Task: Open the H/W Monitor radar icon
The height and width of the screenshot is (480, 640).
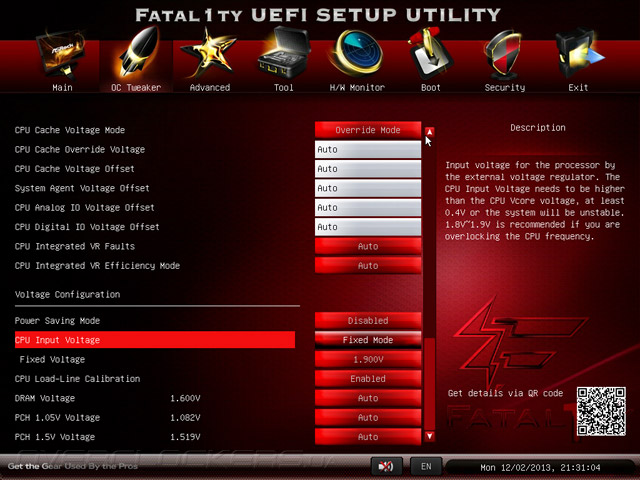Action: click(x=357, y=53)
